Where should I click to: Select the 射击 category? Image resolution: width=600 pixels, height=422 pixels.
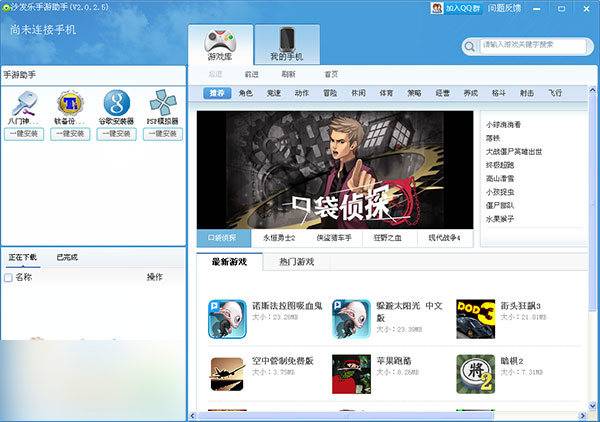click(527, 93)
